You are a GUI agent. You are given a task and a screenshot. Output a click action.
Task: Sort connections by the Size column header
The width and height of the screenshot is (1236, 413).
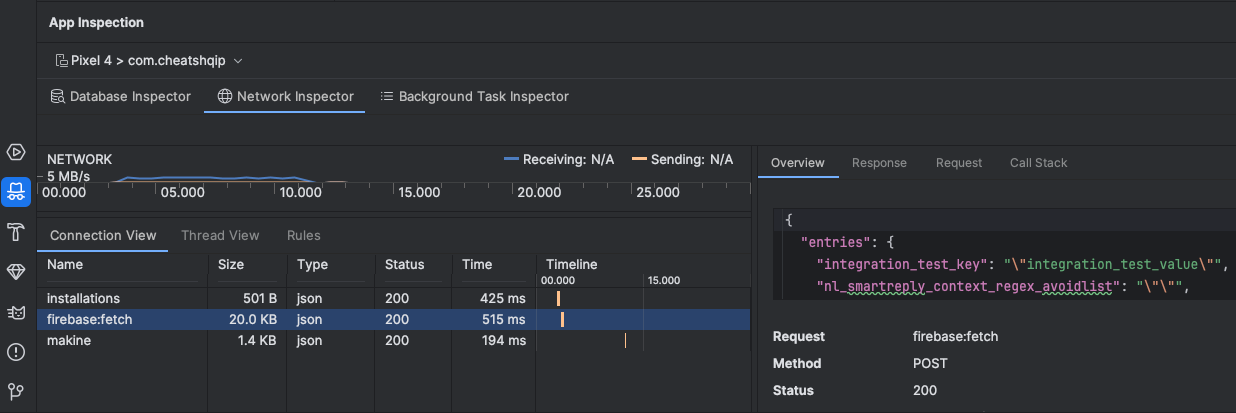pos(231,265)
